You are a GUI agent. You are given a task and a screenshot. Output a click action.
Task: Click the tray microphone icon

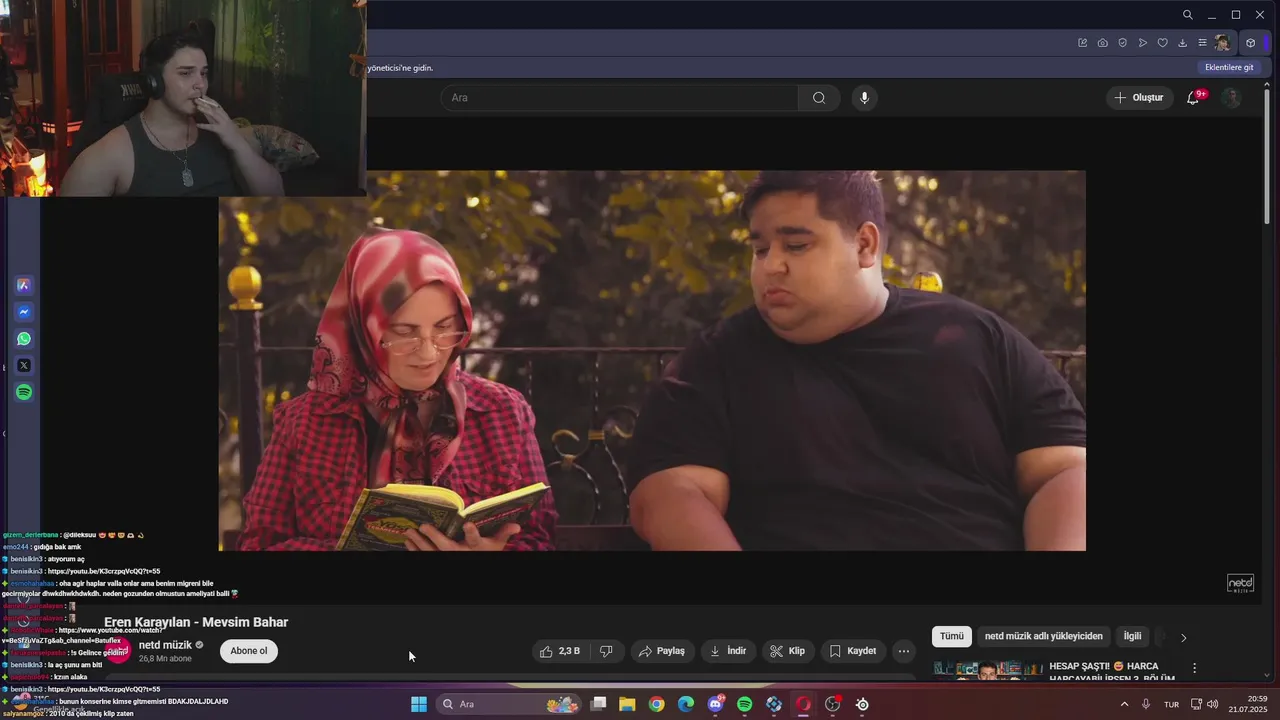pyautogui.click(x=1146, y=704)
